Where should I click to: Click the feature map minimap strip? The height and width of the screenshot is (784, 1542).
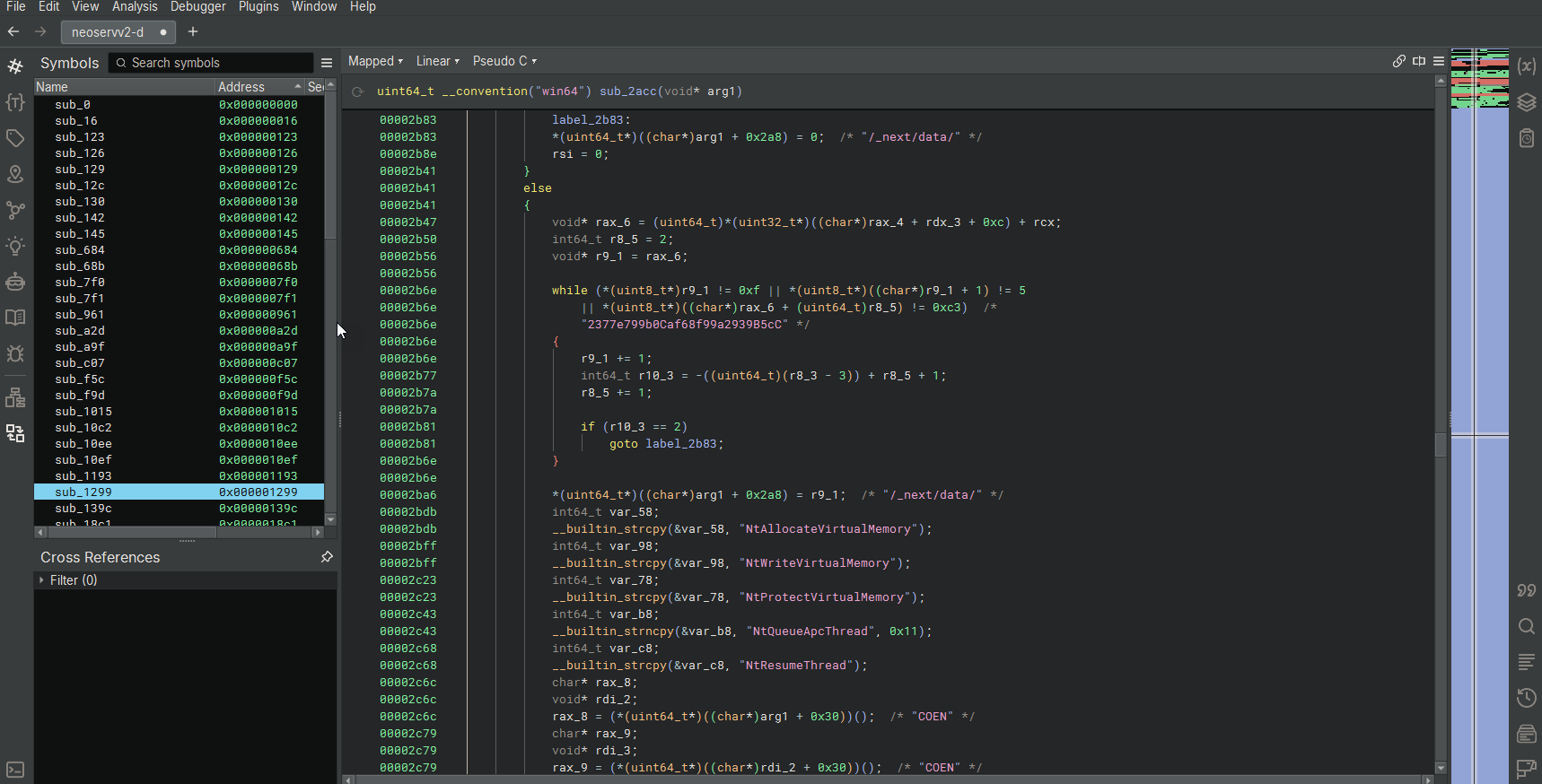(x=1479, y=416)
